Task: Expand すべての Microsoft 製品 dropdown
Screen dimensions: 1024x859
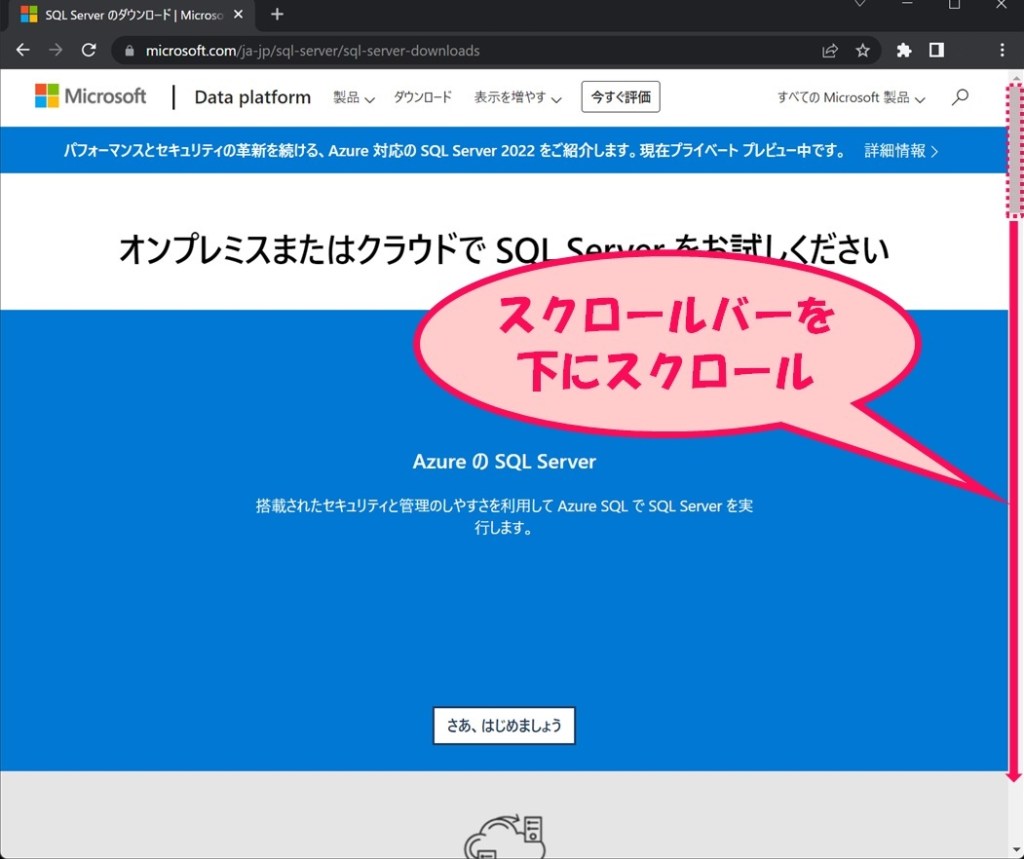Action: tap(851, 98)
